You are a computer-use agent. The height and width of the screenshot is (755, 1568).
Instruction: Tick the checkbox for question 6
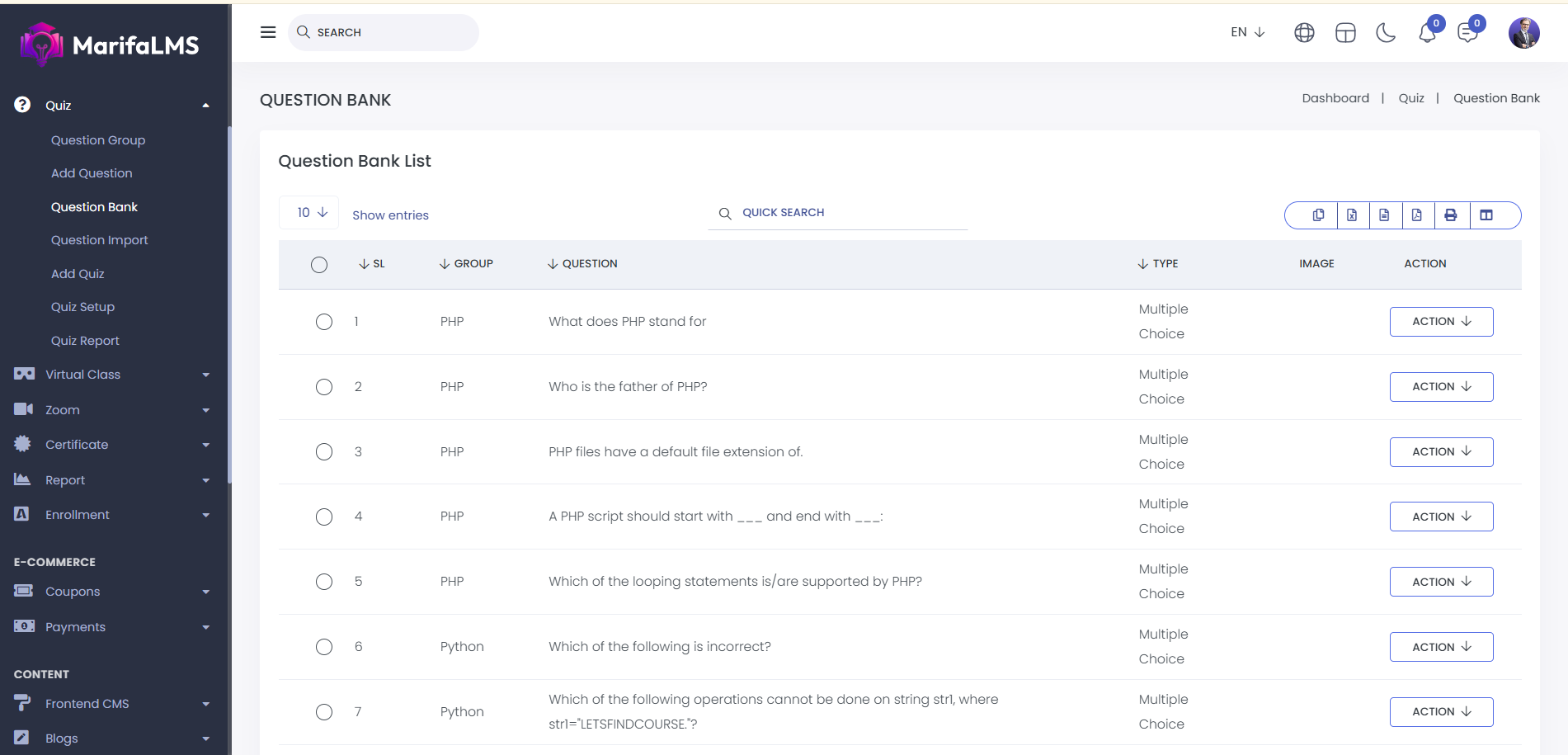coord(324,647)
